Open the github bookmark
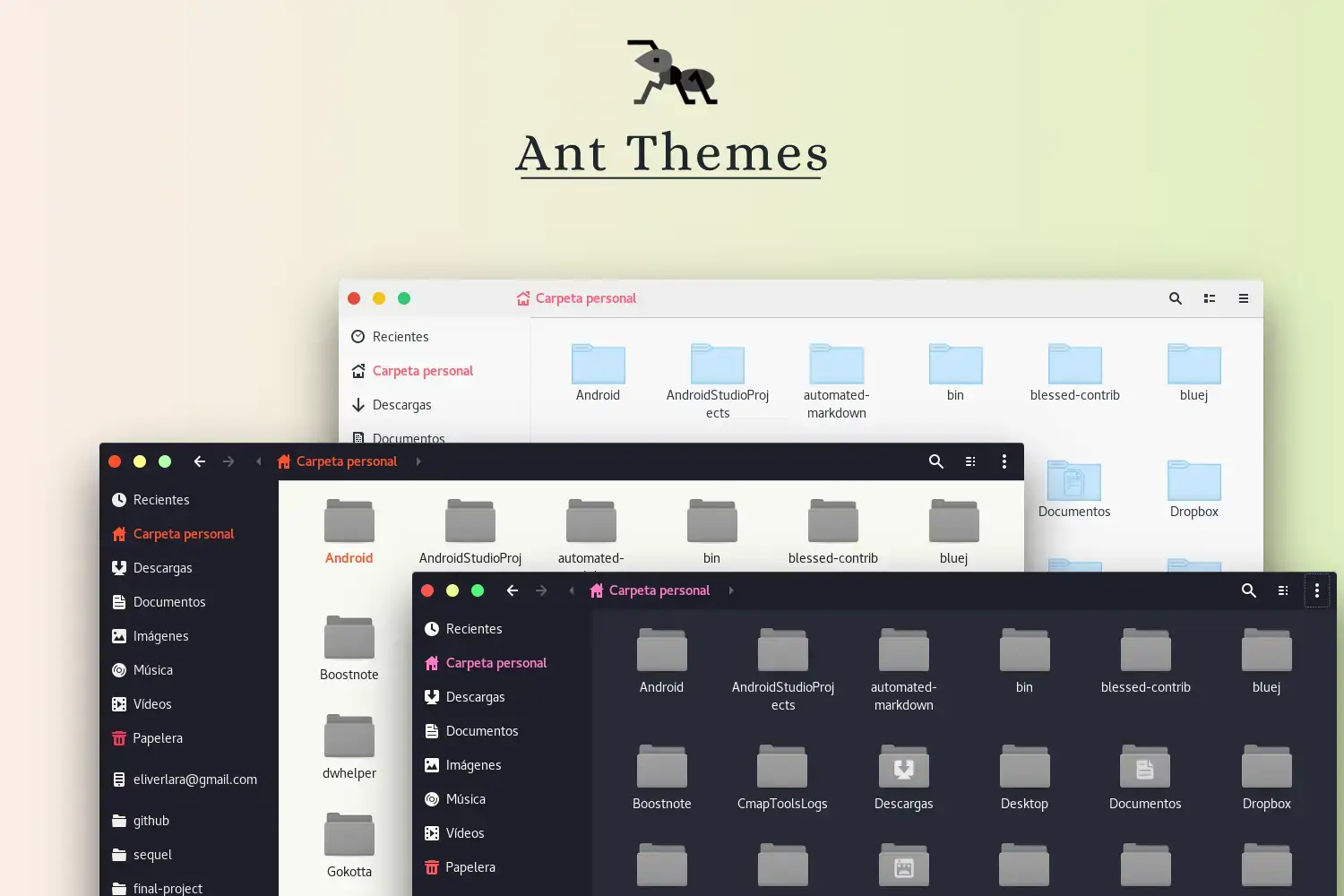The width and height of the screenshot is (1344, 896). click(x=151, y=820)
